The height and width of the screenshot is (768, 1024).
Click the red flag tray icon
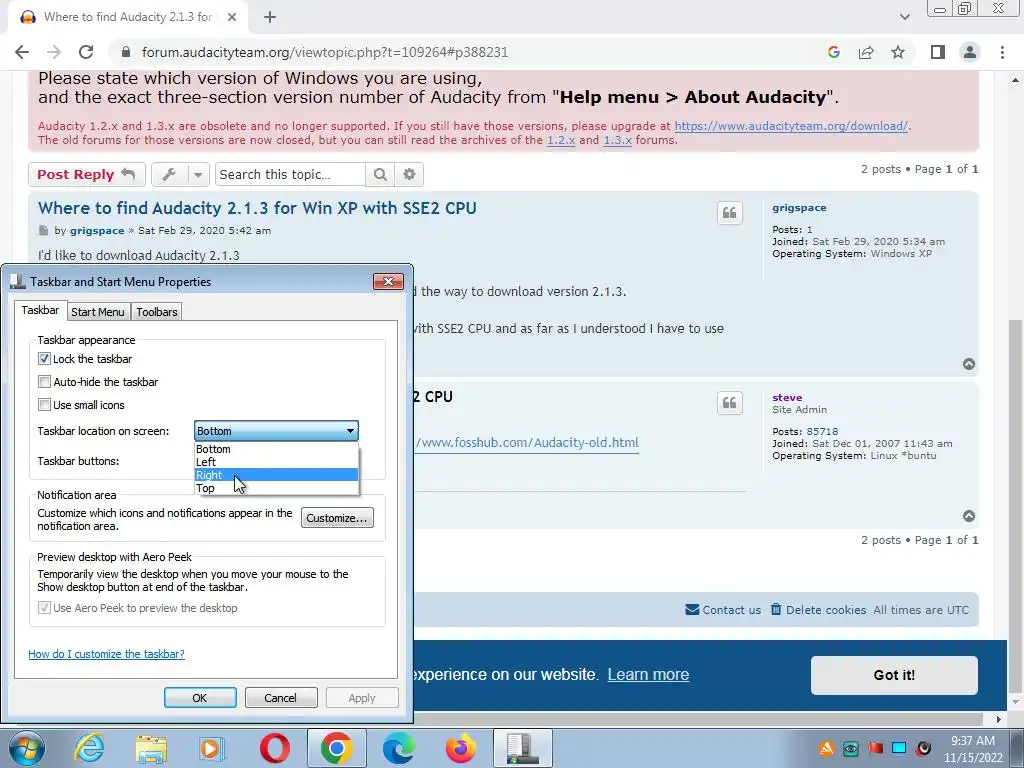click(x=875, y=748)
